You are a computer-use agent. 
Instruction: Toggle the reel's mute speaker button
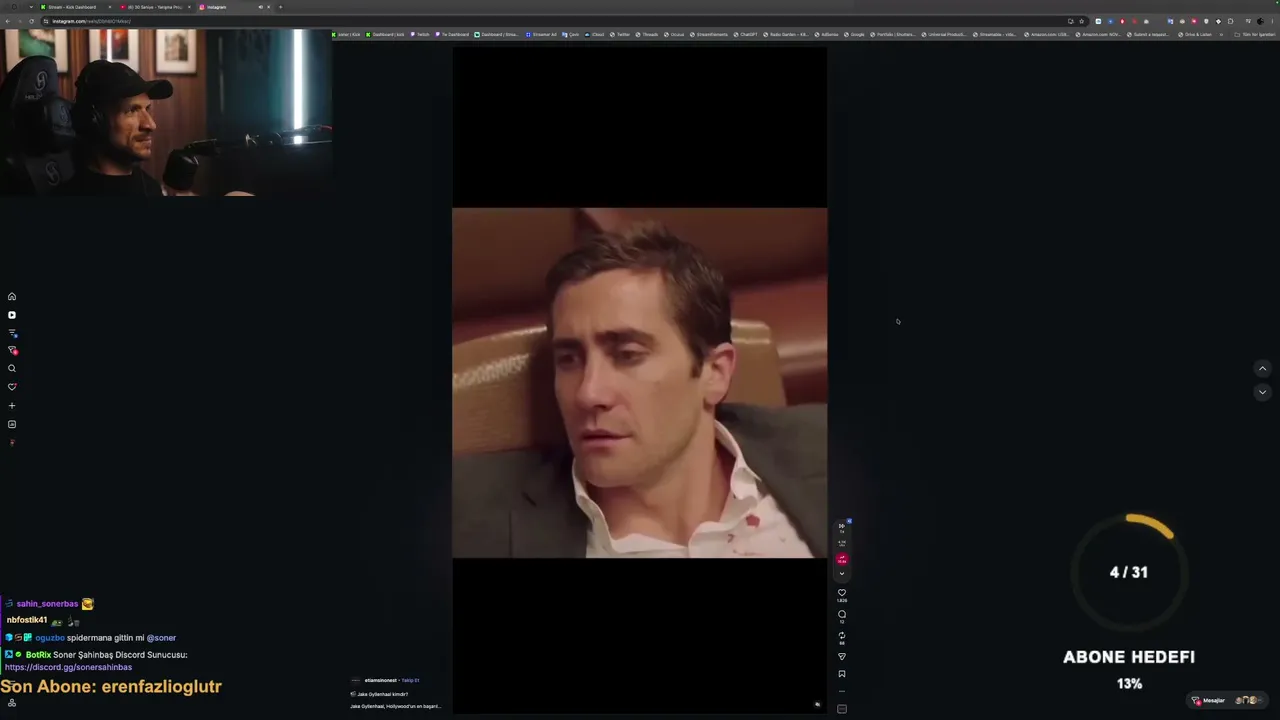(817, 705)
